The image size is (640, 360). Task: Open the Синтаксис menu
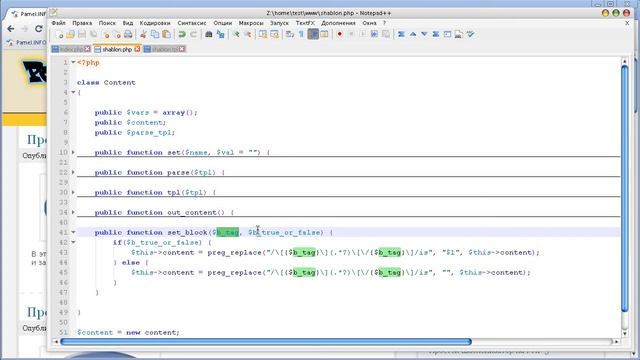[x=191, y=23]
